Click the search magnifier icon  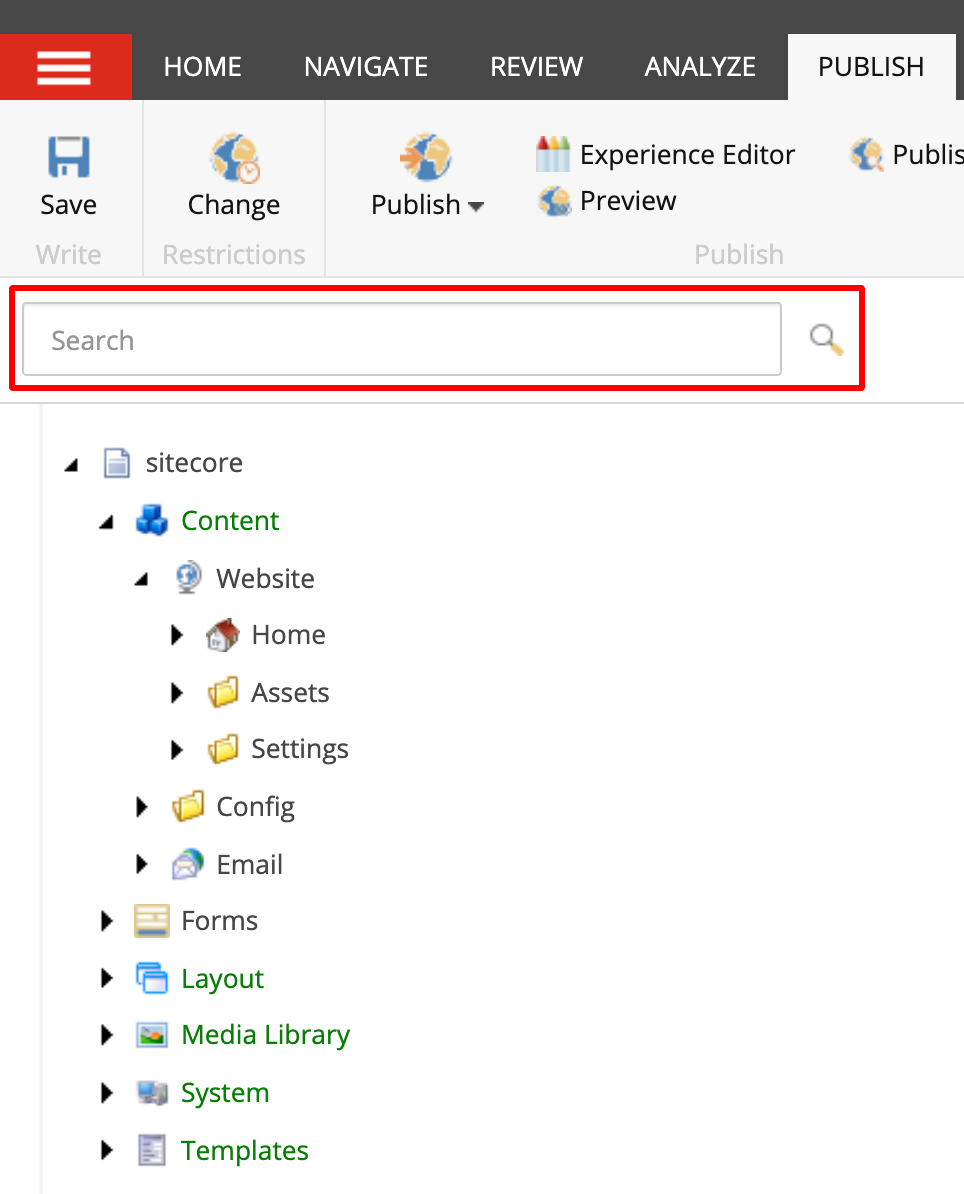click(825, 340)
